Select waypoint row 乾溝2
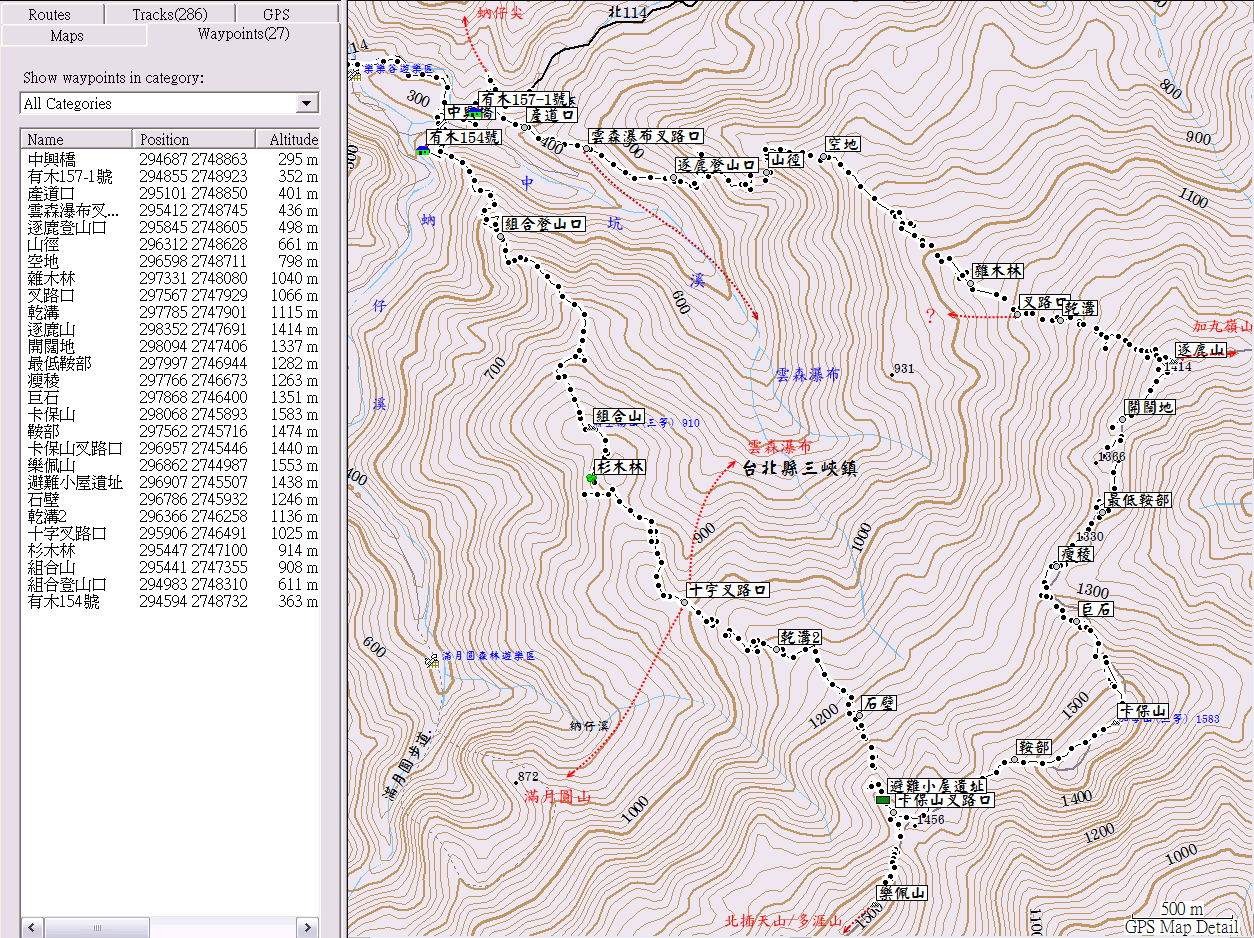The width and height of the screenshot is (1254, 938). (x=170, y=516)
